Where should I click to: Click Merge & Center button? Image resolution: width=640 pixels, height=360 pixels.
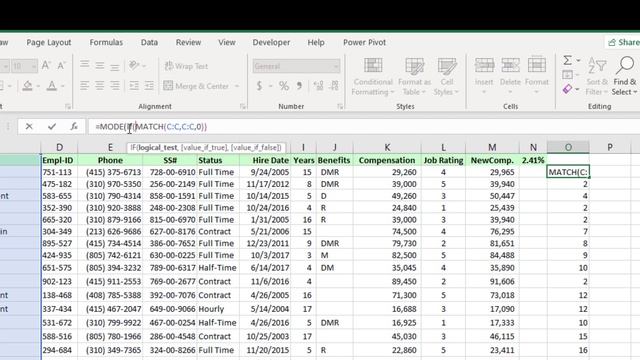pyautogui.click(x=197, y=86)
